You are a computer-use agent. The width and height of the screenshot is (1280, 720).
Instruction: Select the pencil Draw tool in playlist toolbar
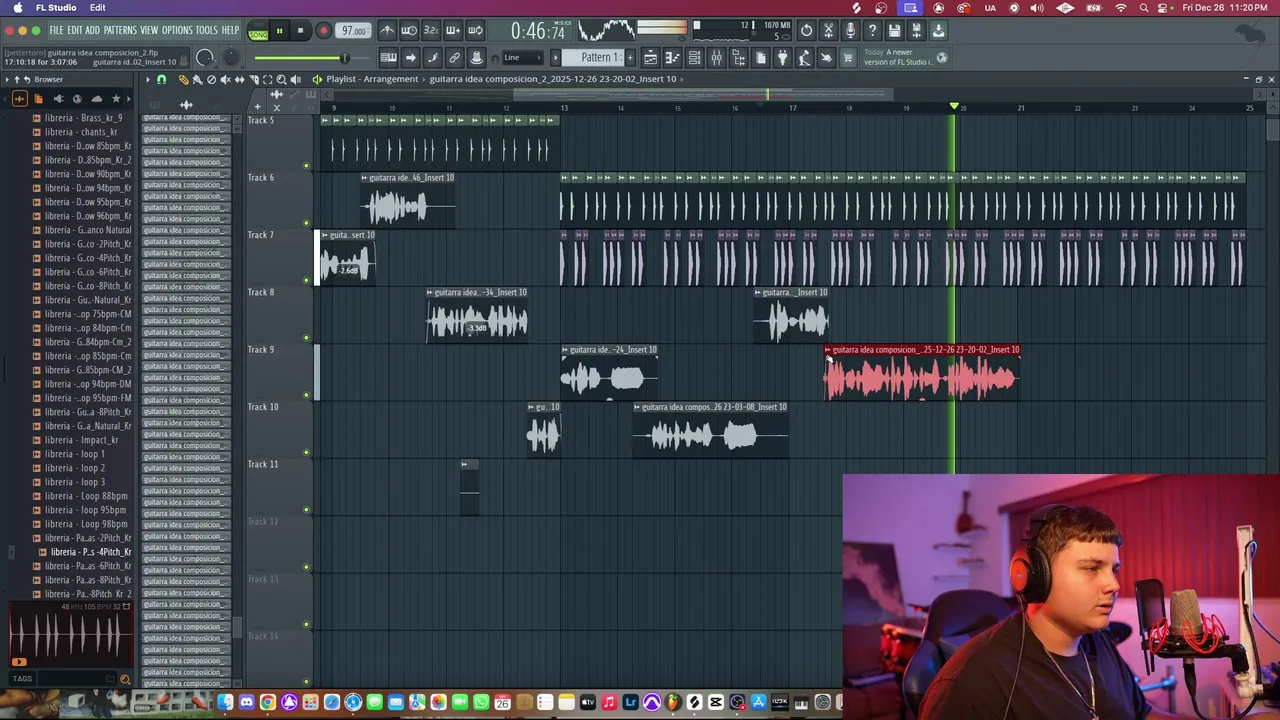point(183,79)
